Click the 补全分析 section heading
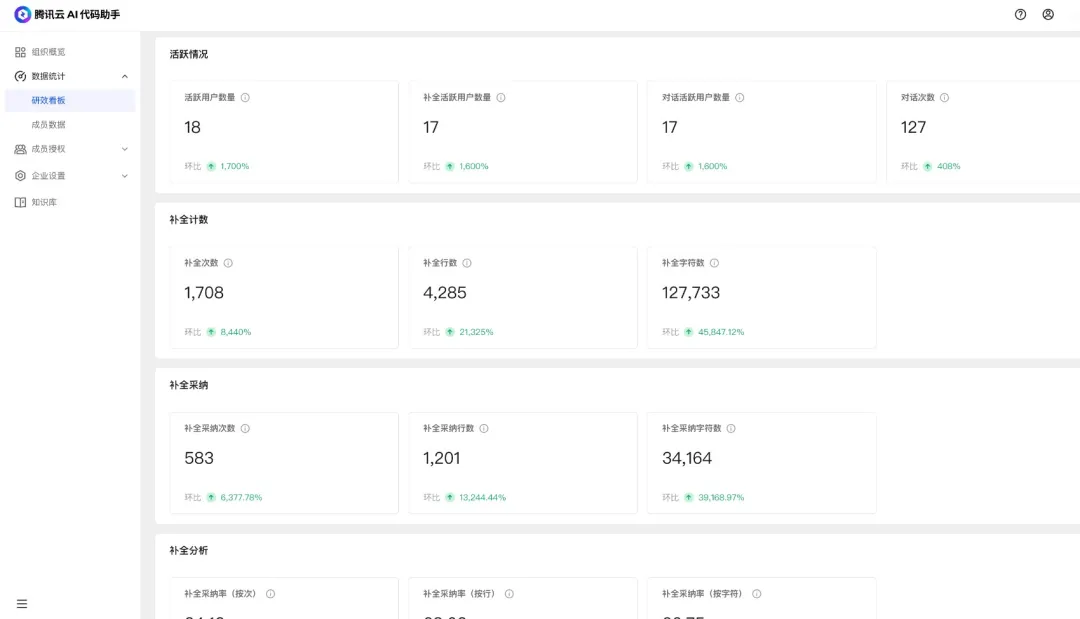This screenshot has width=1080, height=619. coord(189,550)
